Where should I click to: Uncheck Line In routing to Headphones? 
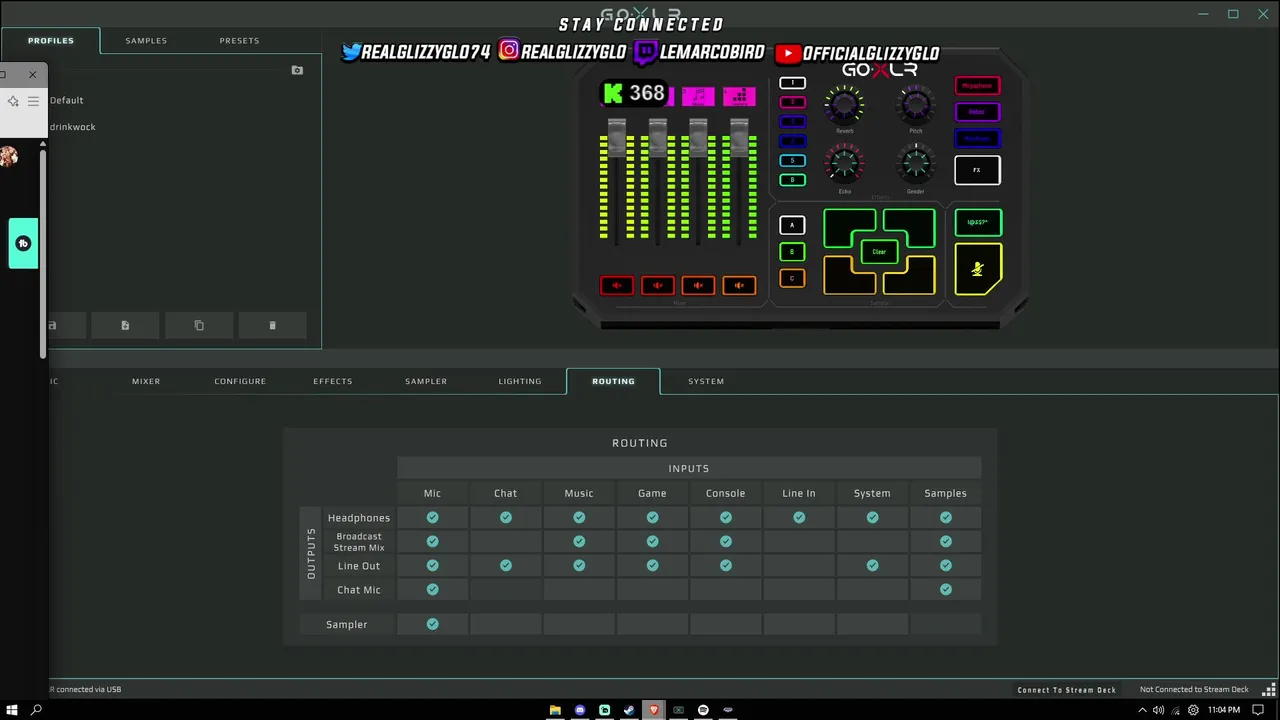(799, 517)
